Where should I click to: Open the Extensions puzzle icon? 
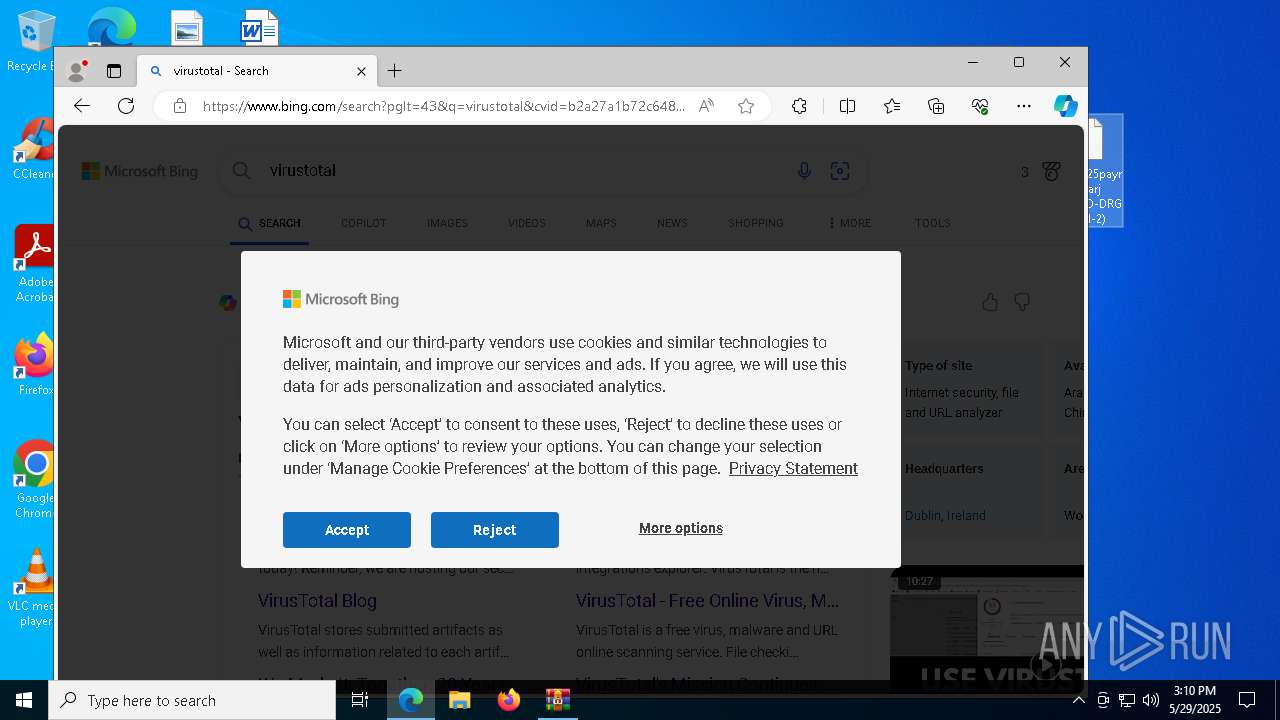tap(799, 106)
